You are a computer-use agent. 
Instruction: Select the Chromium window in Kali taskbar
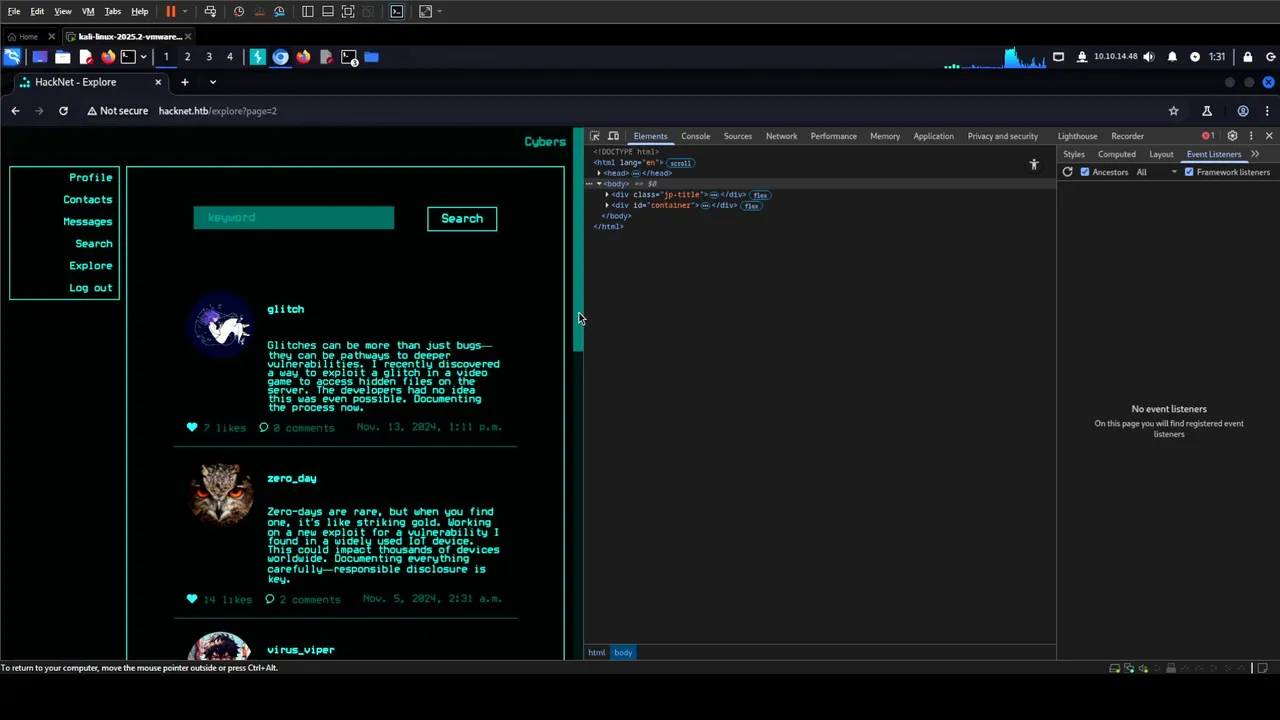pyautogui.click(x=280, y=57)
